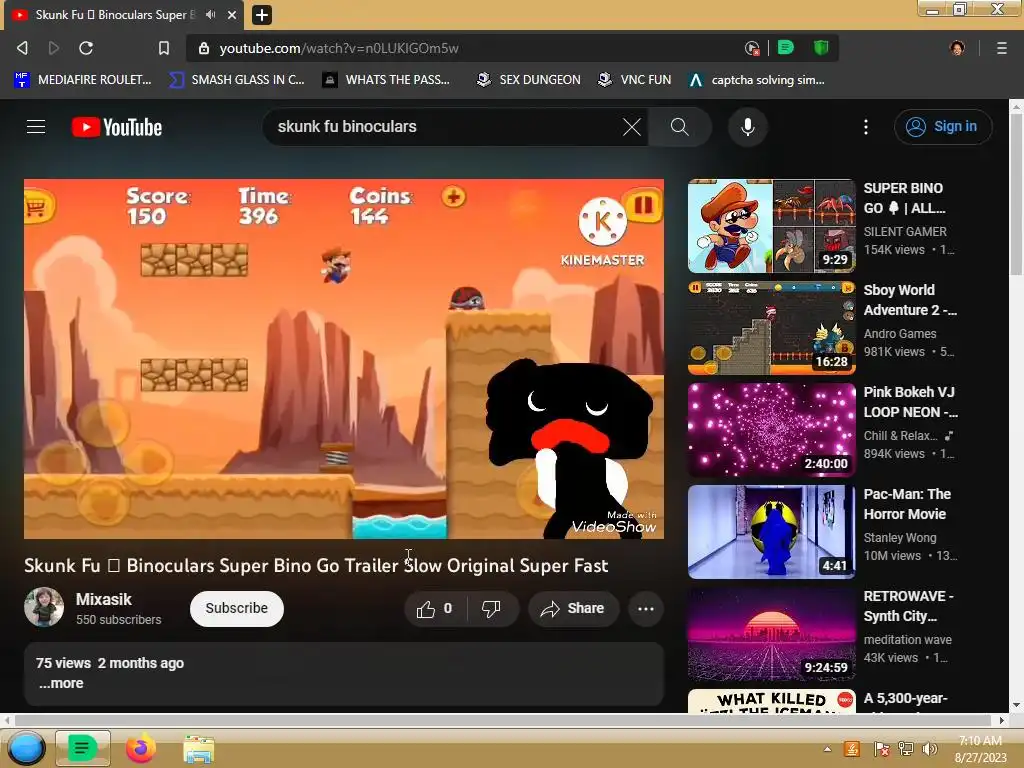1024x768 pixels.
Task: Click the browser forward arrow
Action: point(54,48)
